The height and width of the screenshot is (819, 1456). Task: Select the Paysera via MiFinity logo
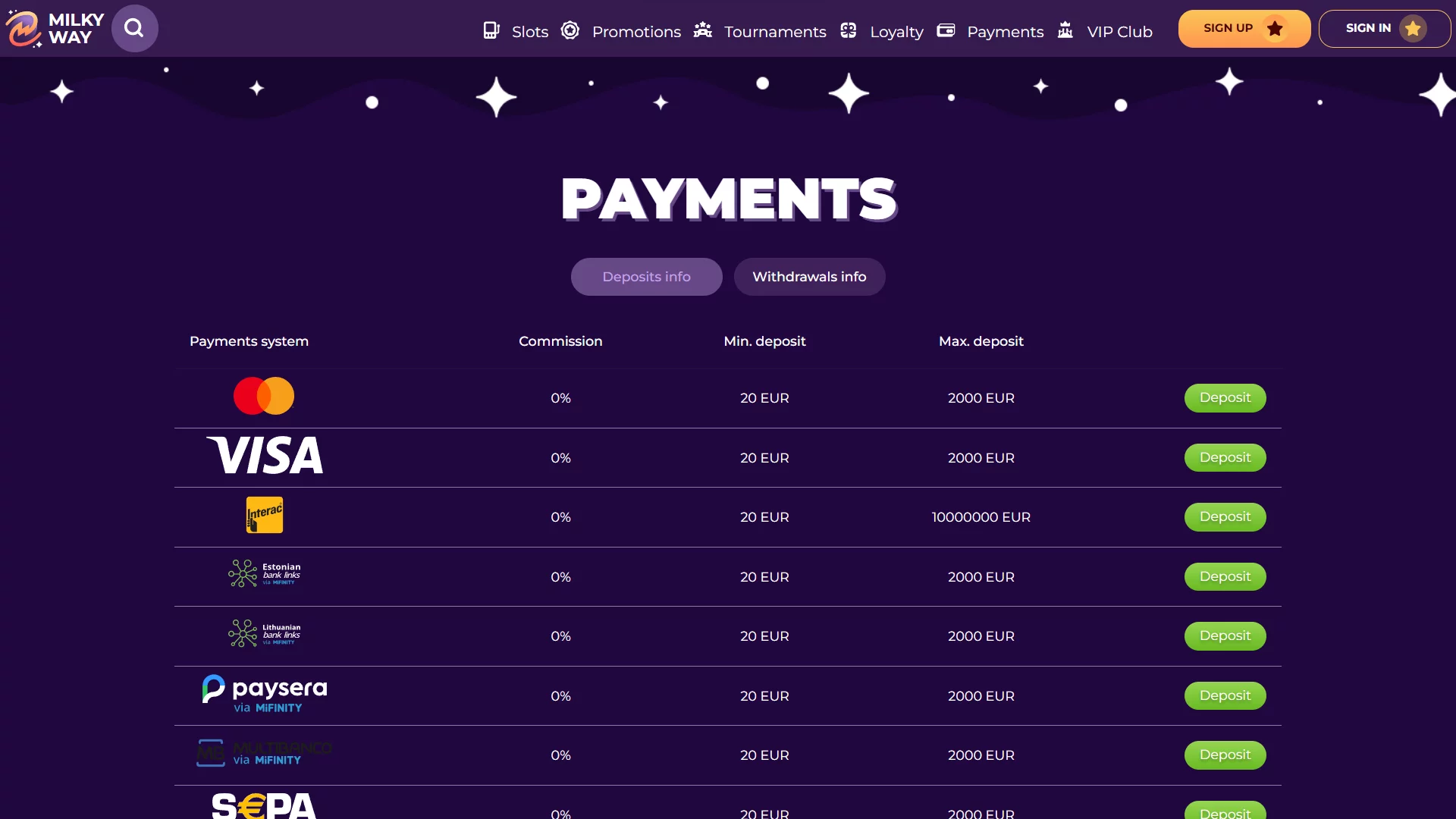pyautogui.click(x=265, y=694)
